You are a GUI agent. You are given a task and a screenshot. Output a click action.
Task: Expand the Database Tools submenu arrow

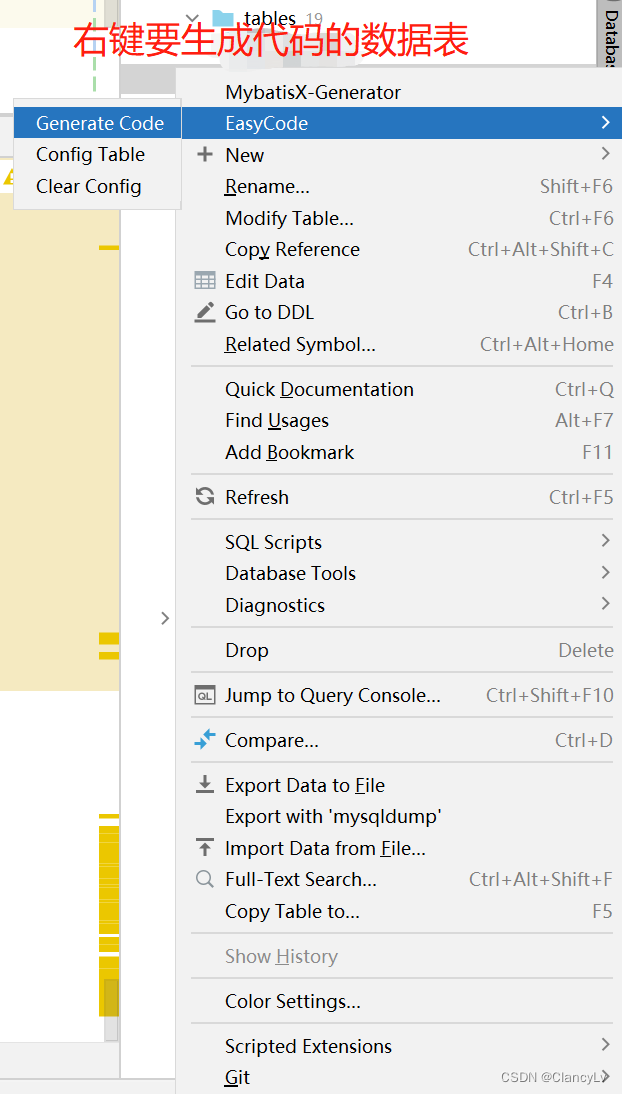[605, 572]
